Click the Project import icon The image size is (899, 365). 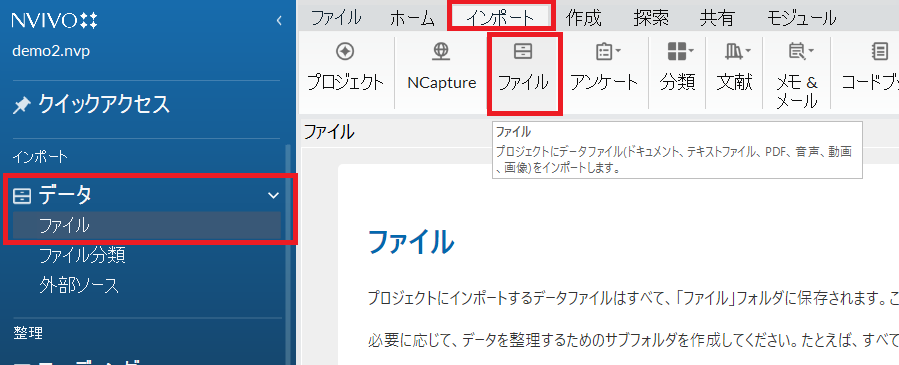[345, 52]
